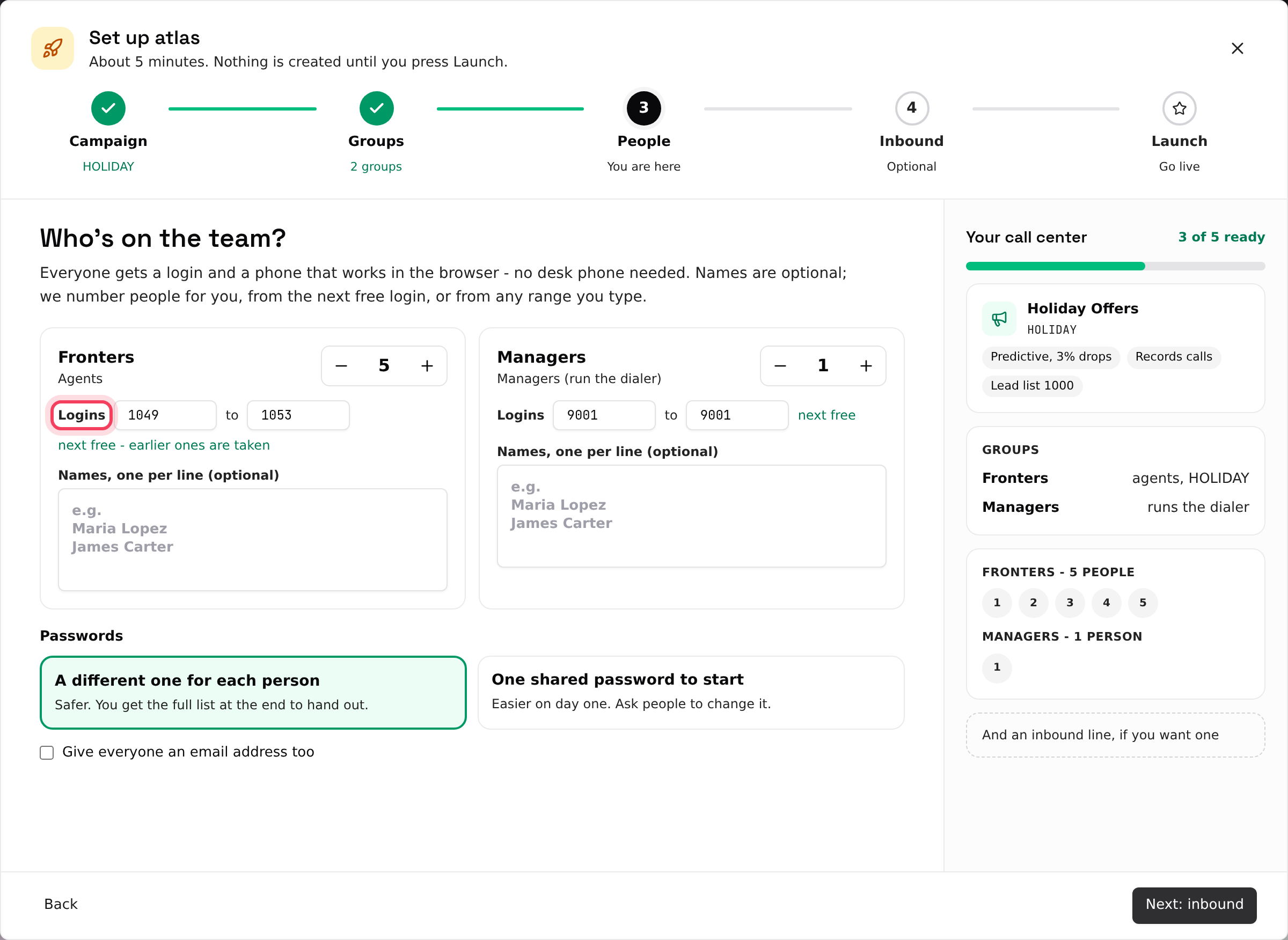Screen dimensions: 1288x940
Task: Click the 'Predictive, 3% drops' chip
Action: (1051, 357)
